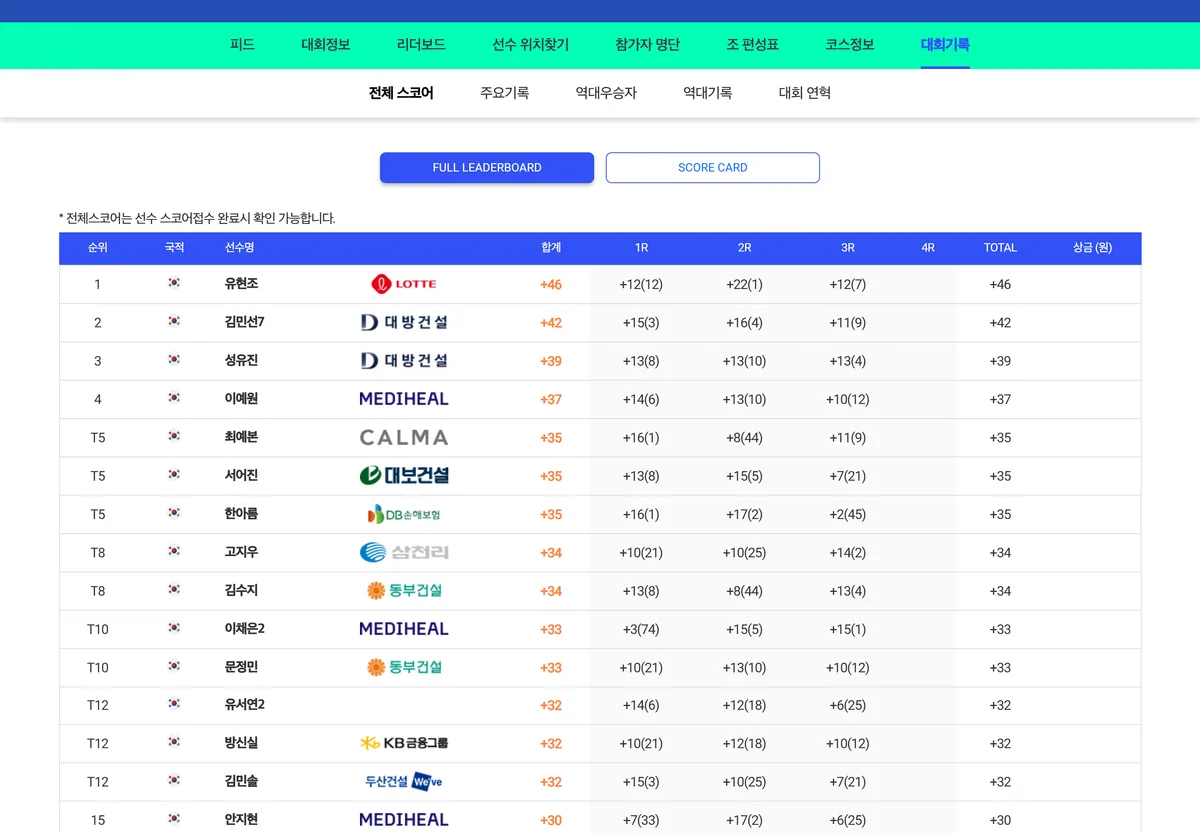Select the 삼천리 sponsor logo
The height and width of the screenshot is (833, 1200).
404,552
